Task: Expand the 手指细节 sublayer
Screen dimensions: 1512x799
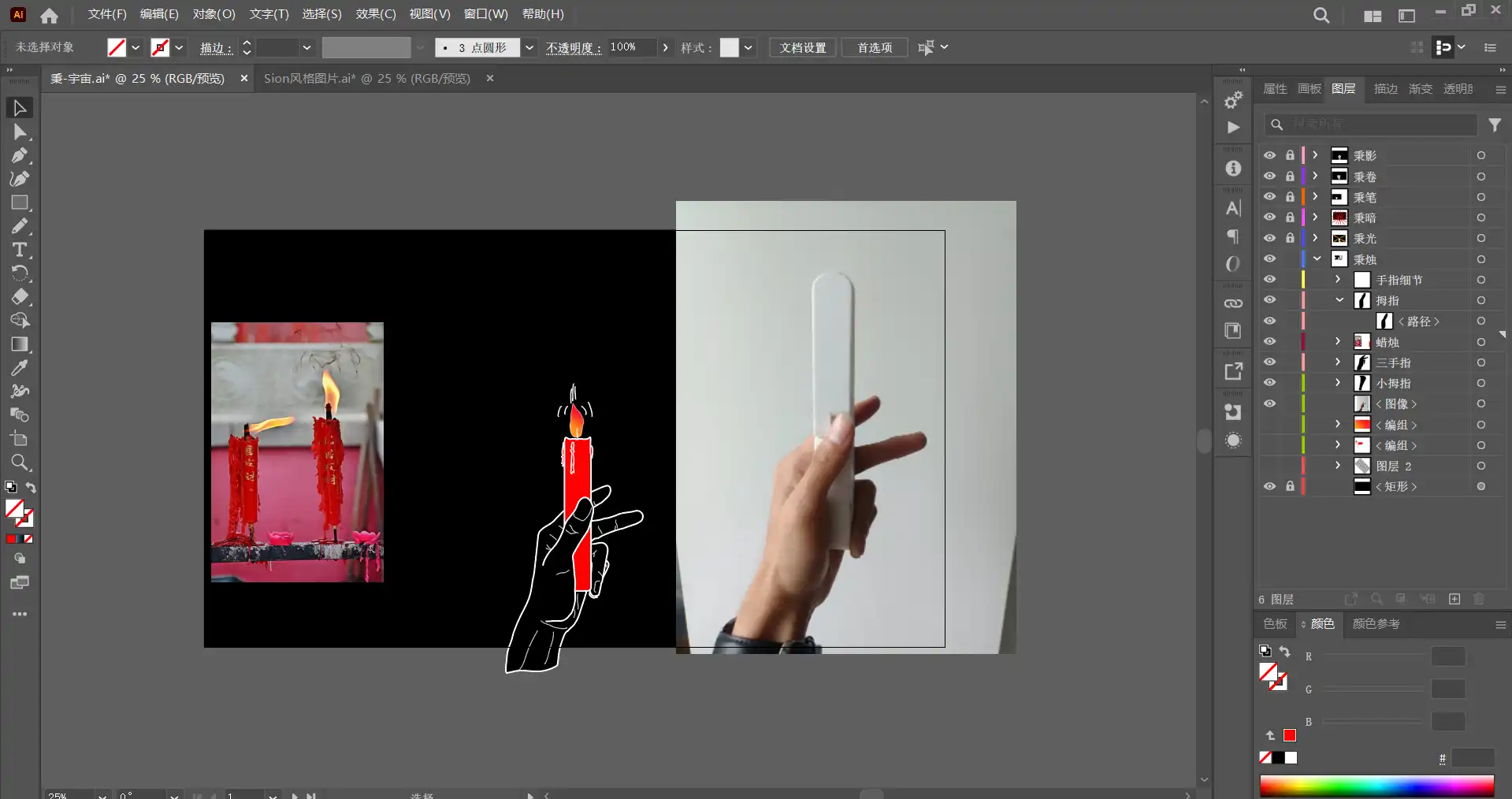Action: [1338, 279]
